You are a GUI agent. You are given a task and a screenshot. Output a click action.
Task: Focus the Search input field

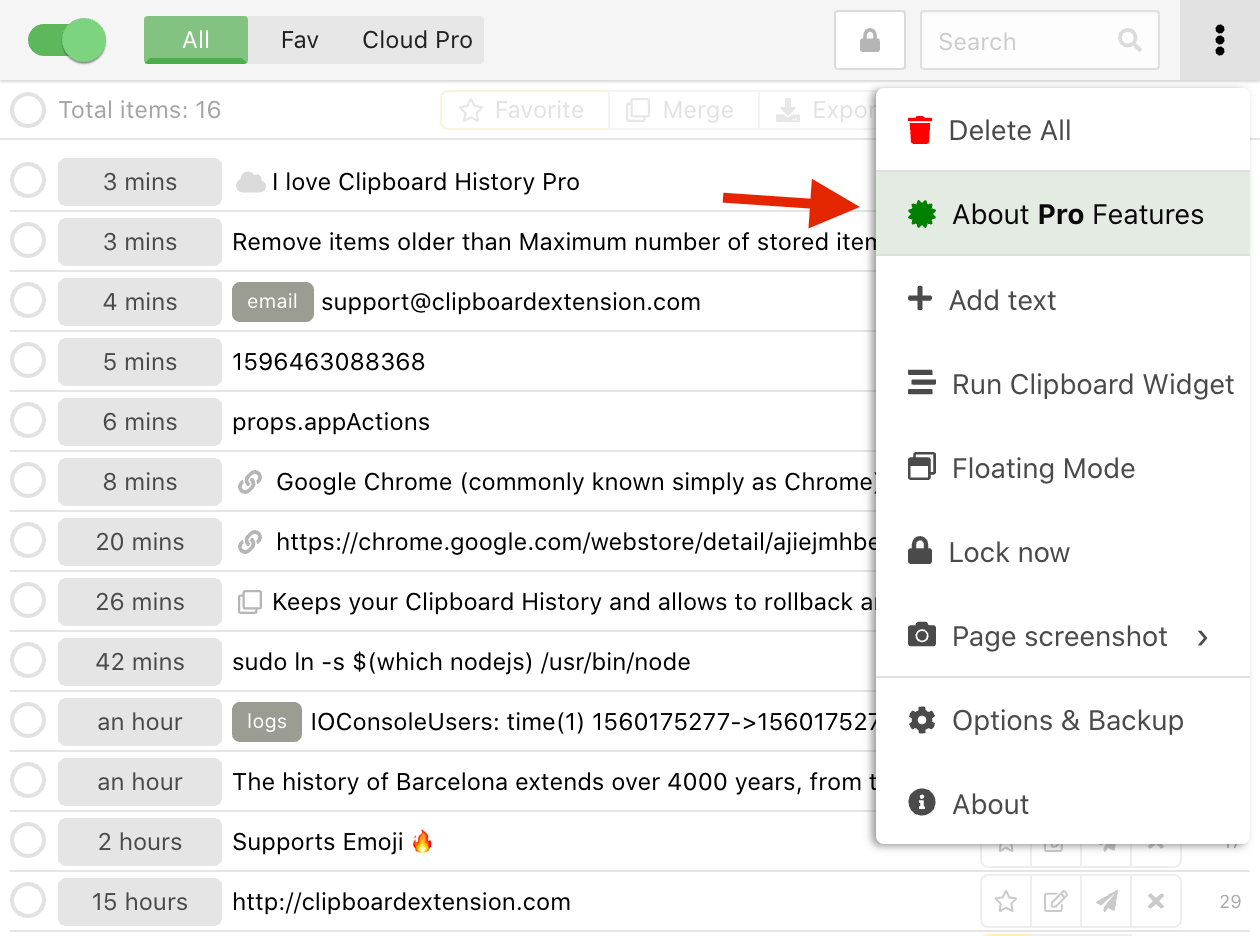coord(1039,41)
